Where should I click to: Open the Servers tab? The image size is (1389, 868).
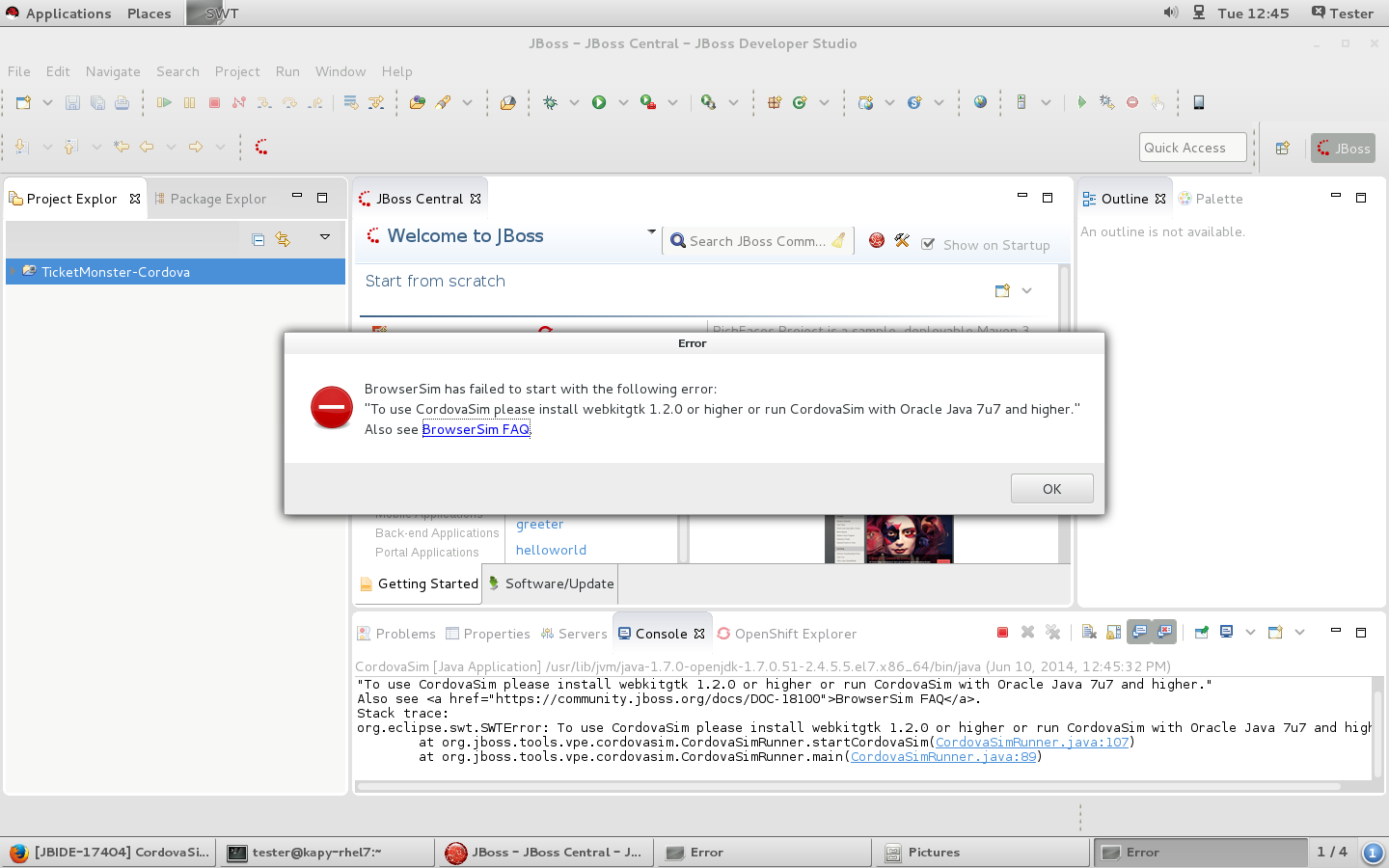click(574, 634)
